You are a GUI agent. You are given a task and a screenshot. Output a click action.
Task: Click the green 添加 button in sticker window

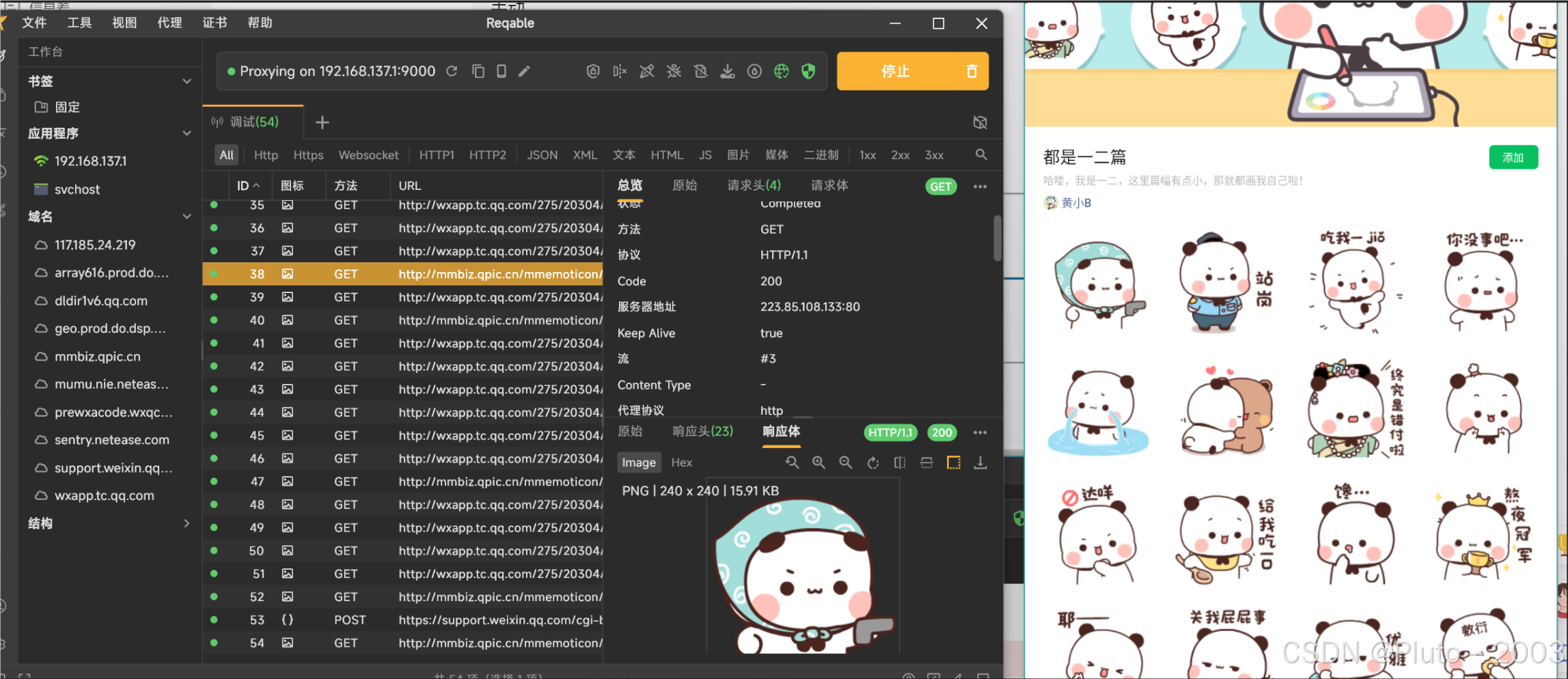[1513, 157]
